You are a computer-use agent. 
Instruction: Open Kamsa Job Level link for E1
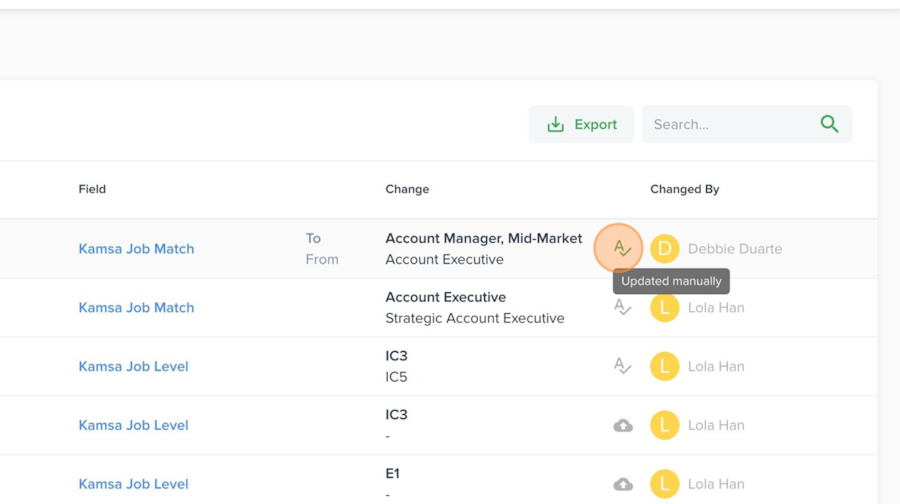(133, 484)
